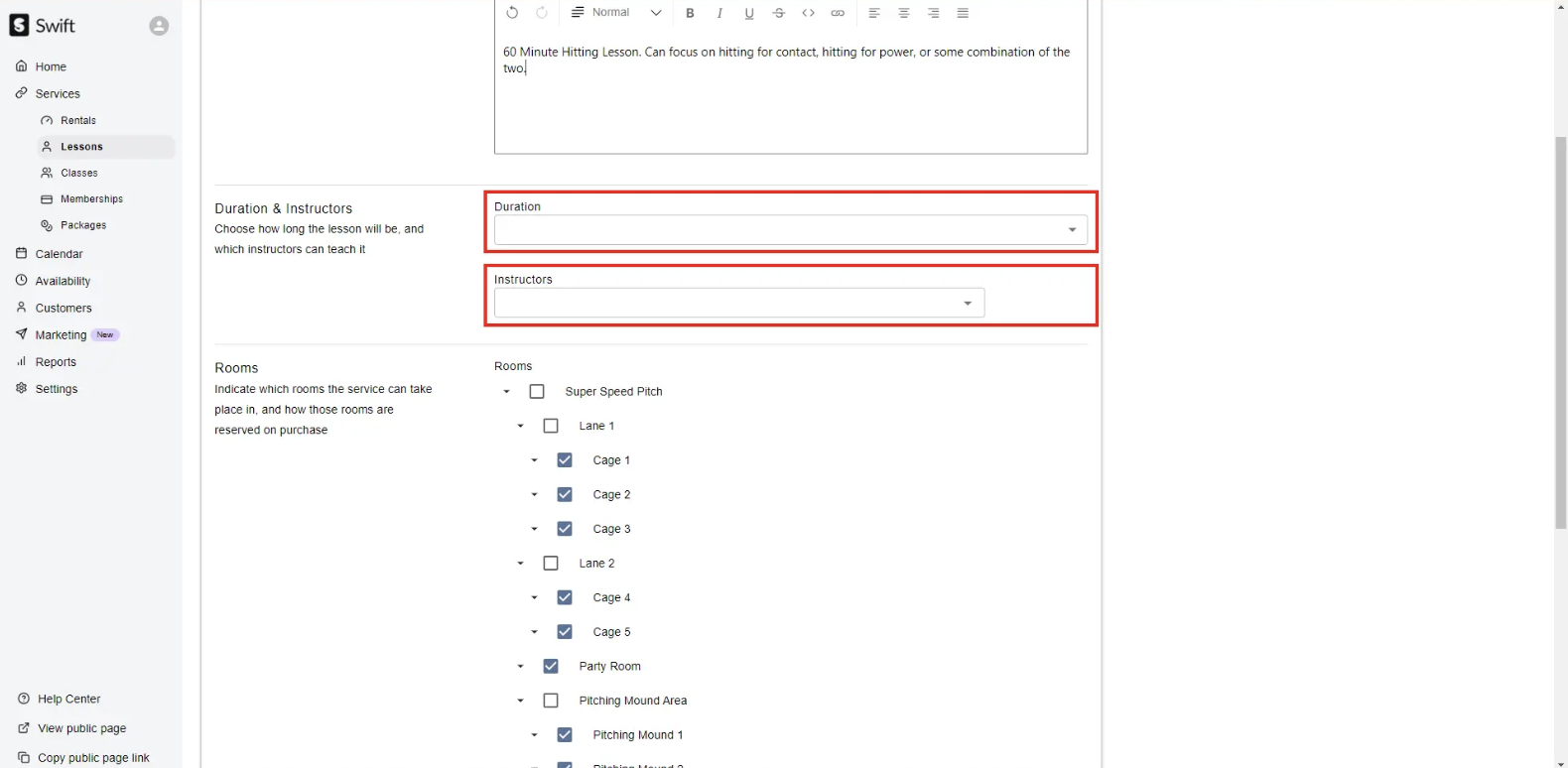
Task: Click View public page link
Action: tap(81, 728)
